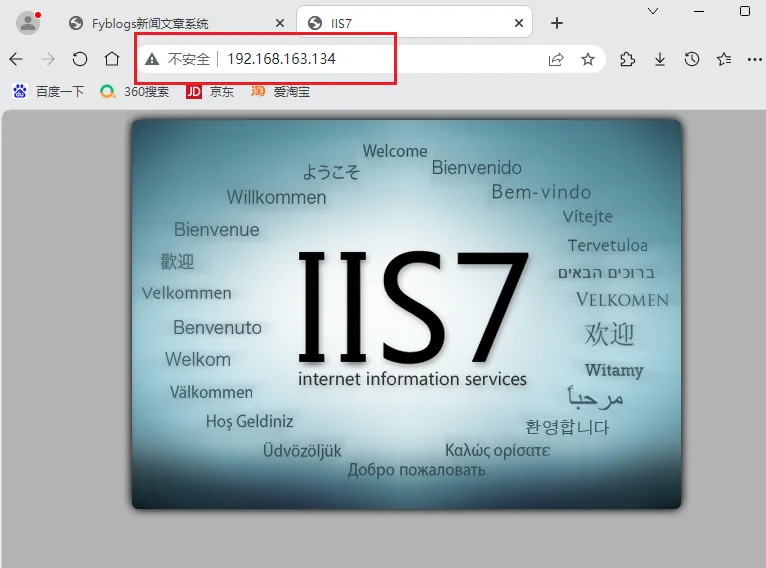Viewport: 766px width, 568px height.
Task: Maximize the browser window
Action: click(x=745, y=11)
